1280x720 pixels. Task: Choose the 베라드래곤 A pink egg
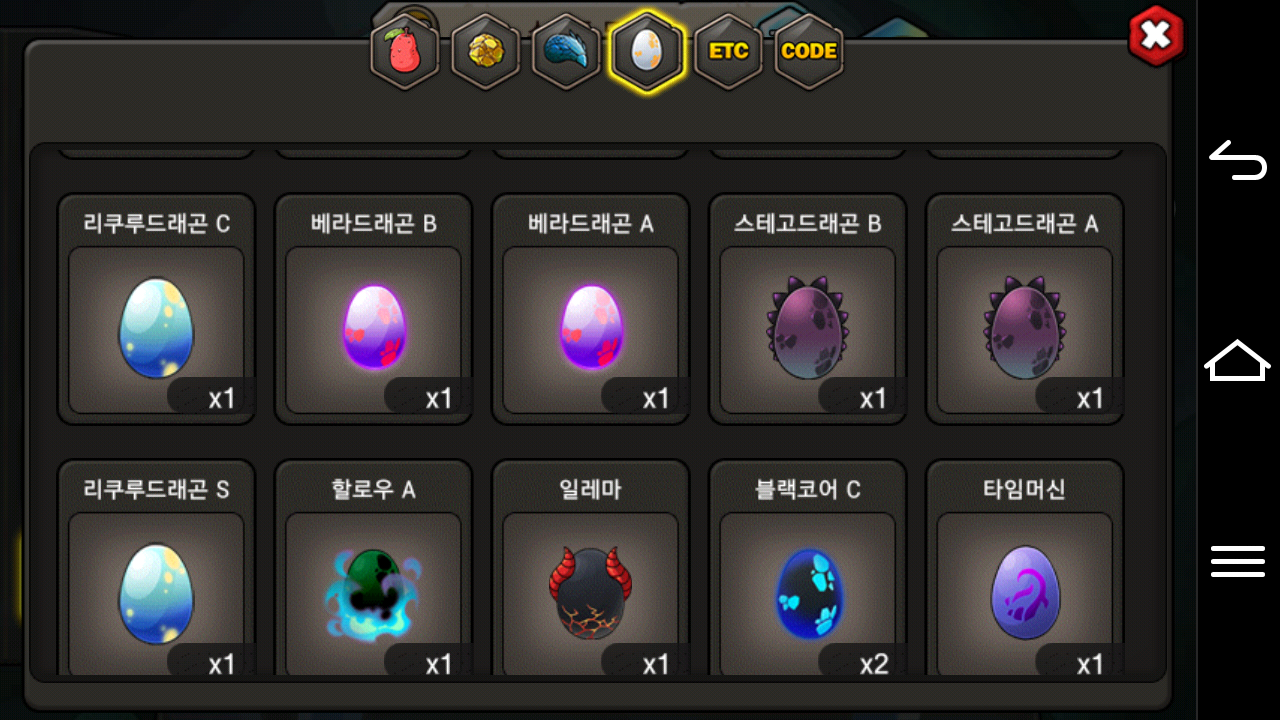click(x=590, y=309)
